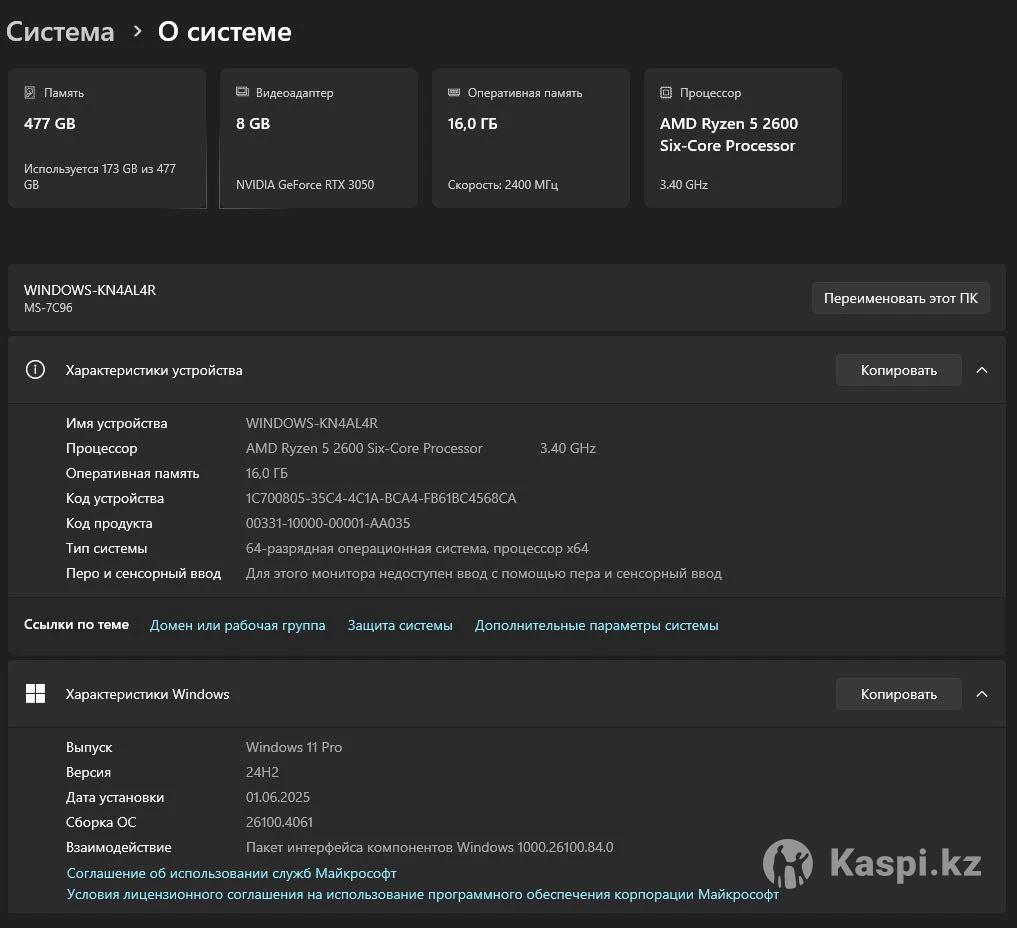The image size is (1017, 928).
Task: Click the Перо и сенсорный ввод label
Action: point(143,573)
